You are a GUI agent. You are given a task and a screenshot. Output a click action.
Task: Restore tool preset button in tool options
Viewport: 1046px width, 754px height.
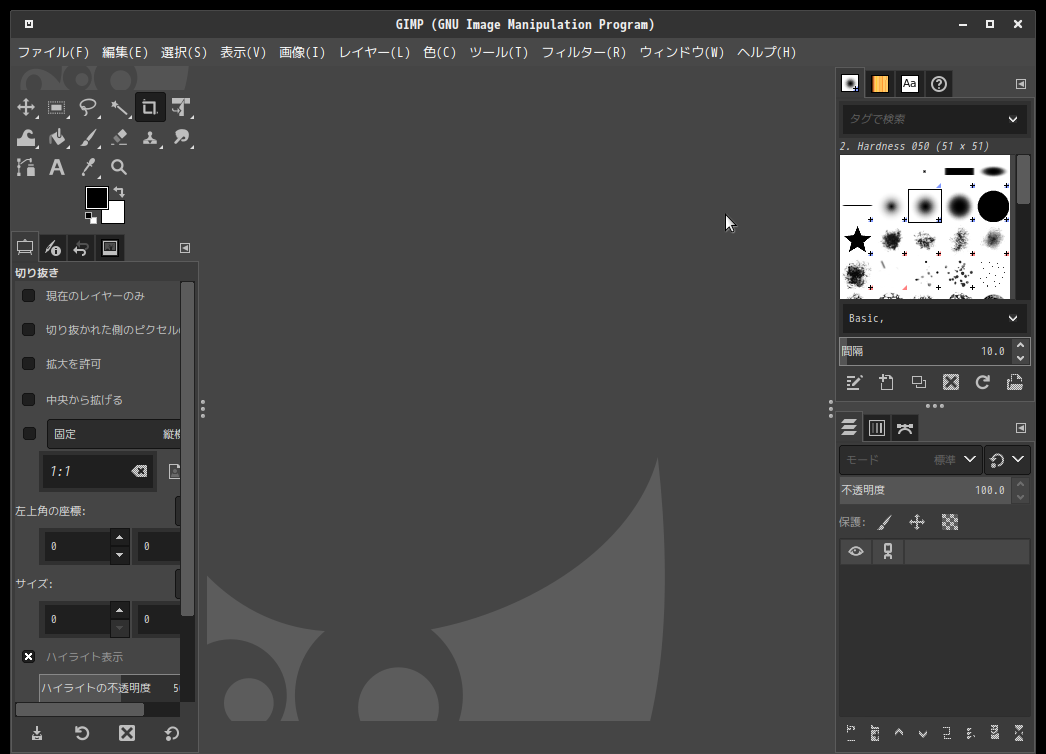pyautogui.click(x=81, y=733)
